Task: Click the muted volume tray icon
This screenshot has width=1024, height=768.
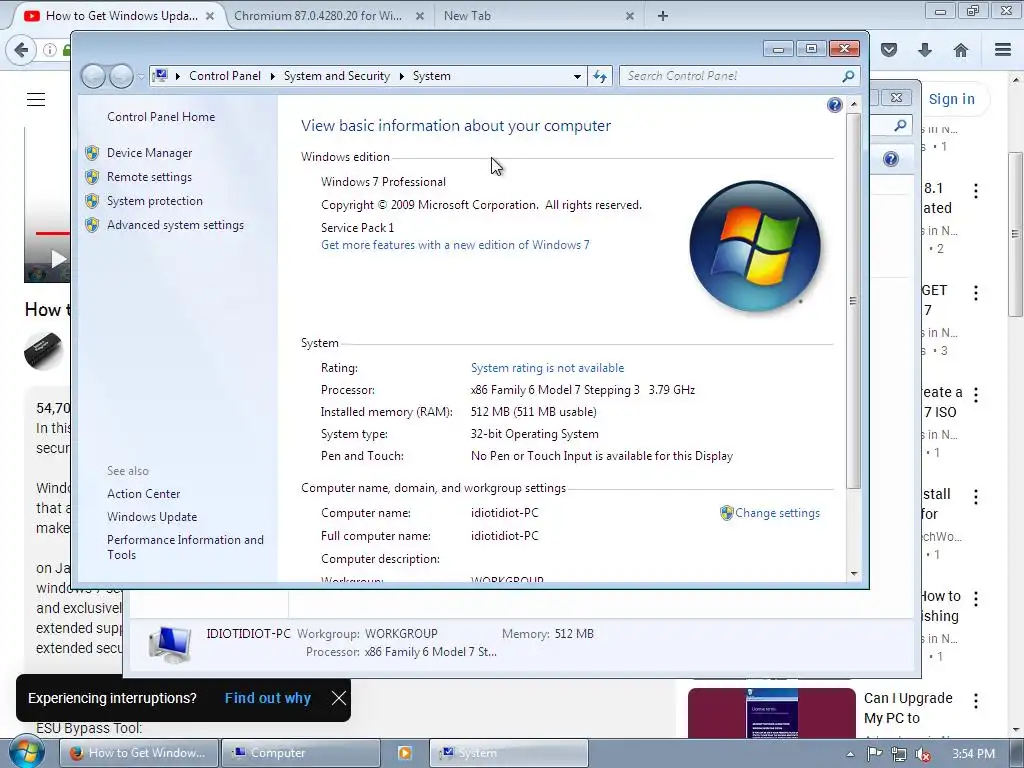Action: [923, 754]
